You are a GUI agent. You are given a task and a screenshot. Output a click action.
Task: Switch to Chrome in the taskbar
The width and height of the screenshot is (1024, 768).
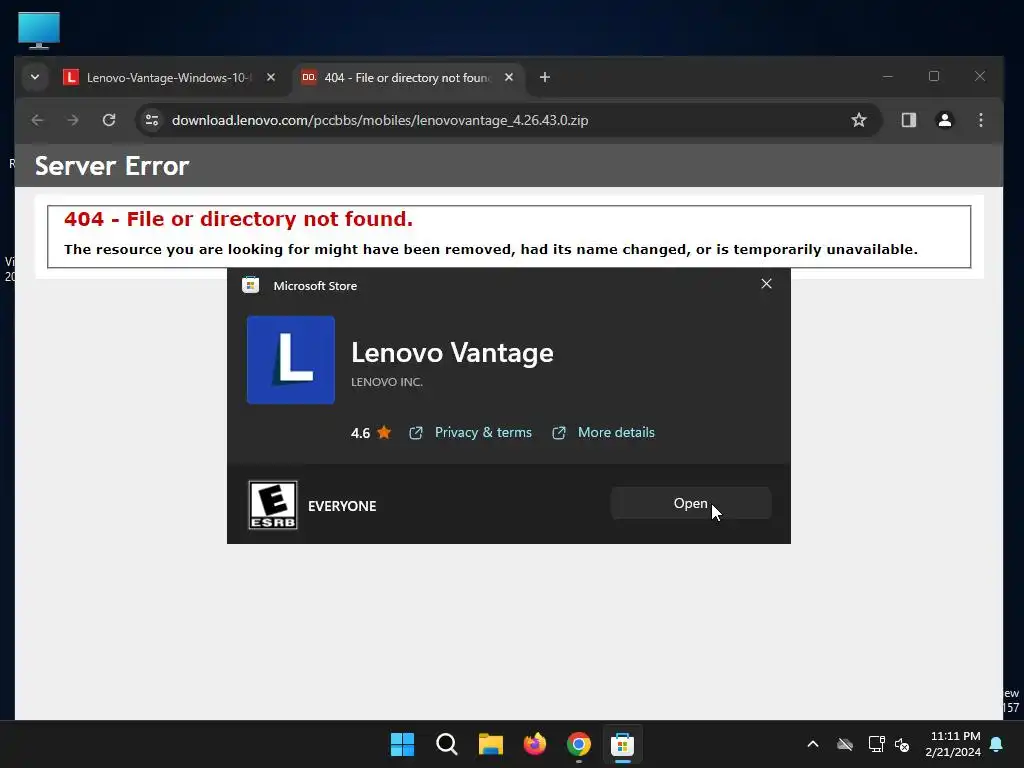click(x=579, y=744)
